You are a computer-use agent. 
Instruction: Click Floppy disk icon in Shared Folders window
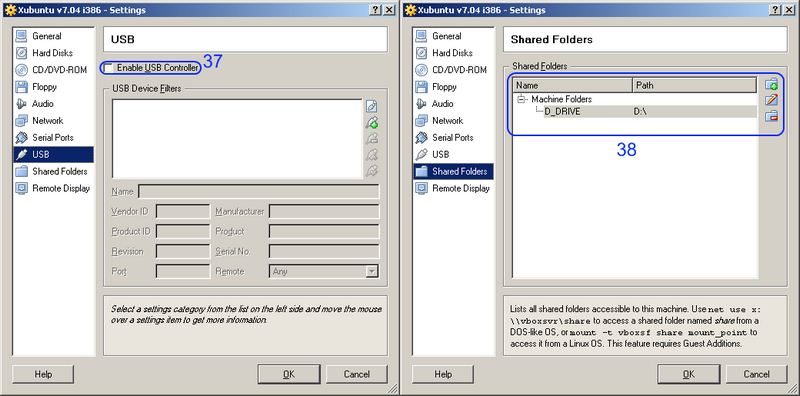421,87
